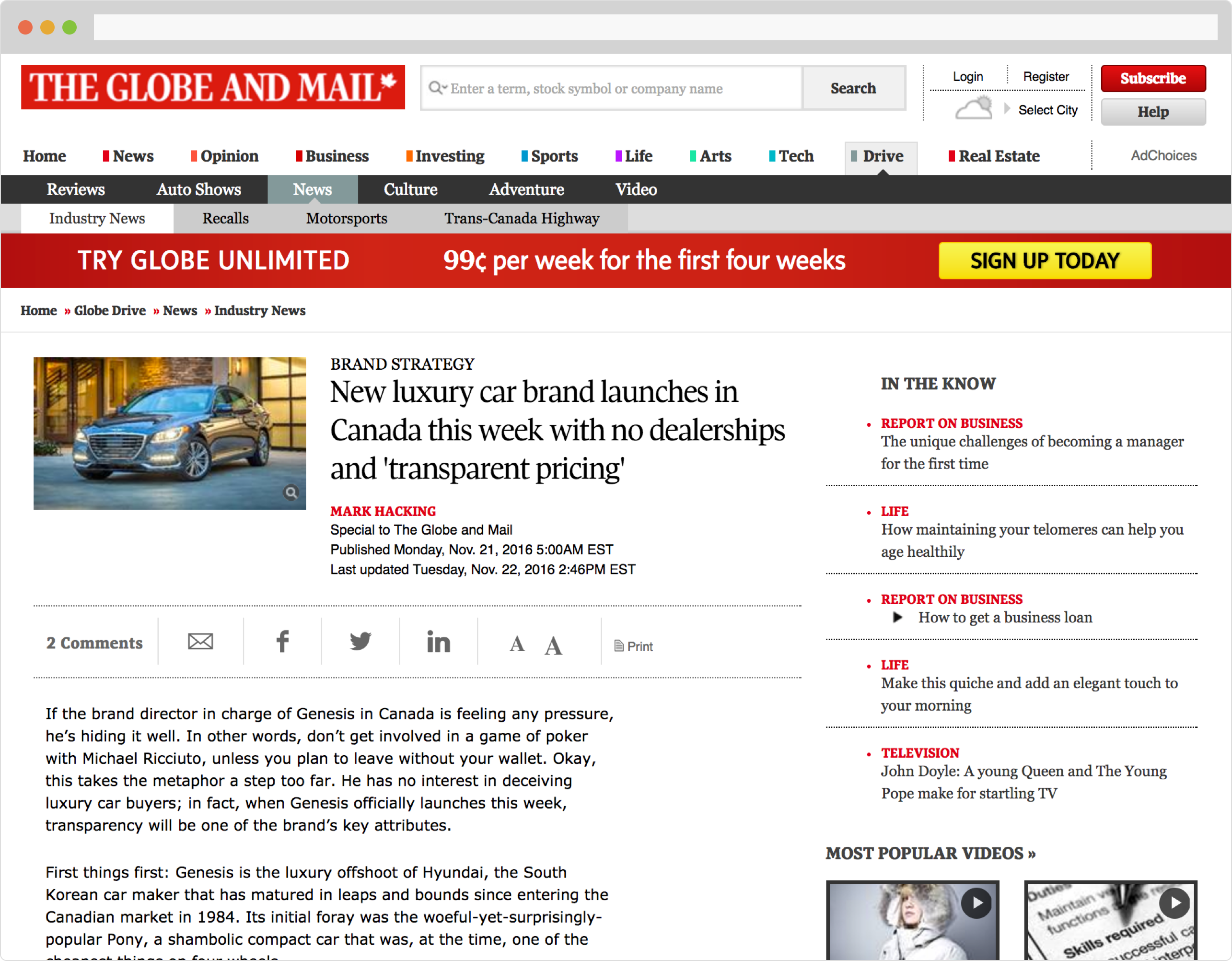The width and height of the screenshot is (1232, 961).
Task: Click the Try Globe Unlimited banner text
Action: tap(213, 261)
